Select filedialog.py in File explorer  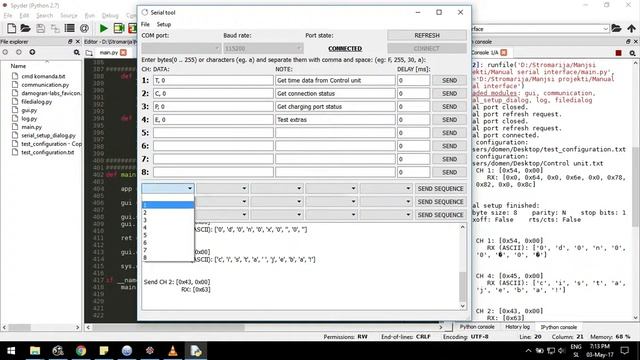pos(36,102)
